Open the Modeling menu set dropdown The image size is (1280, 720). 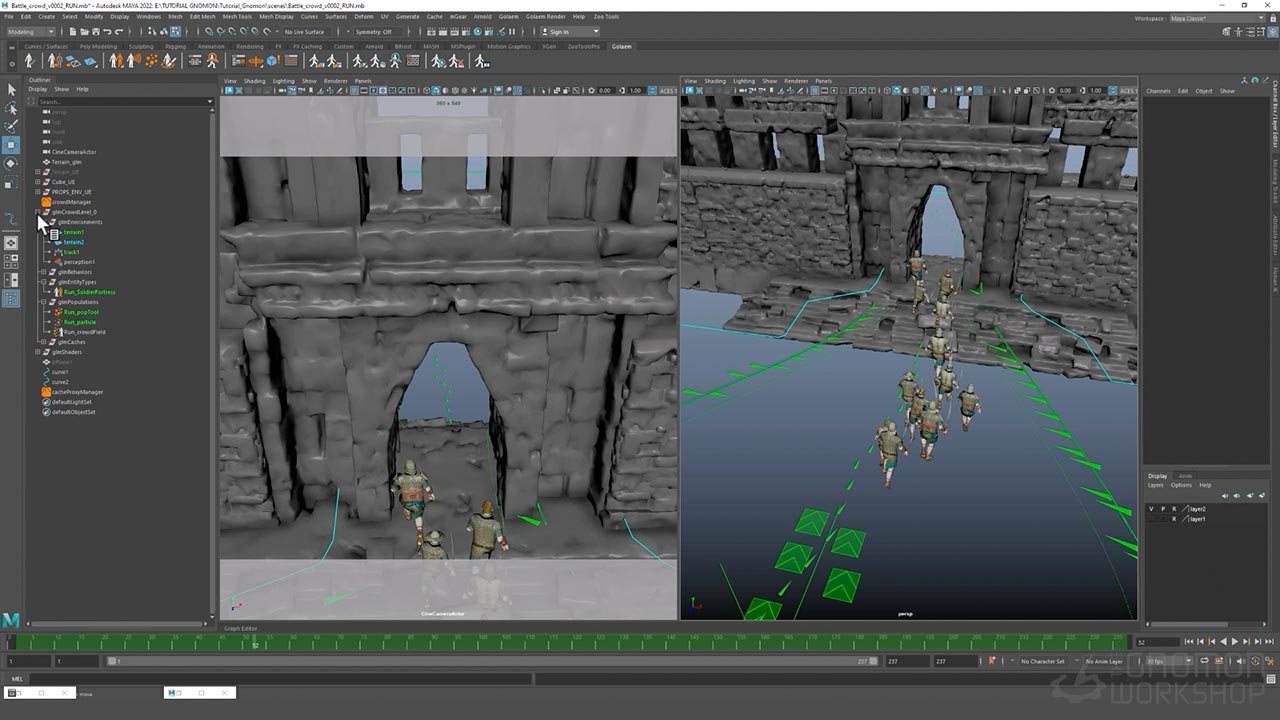click(x=31, y=32)
